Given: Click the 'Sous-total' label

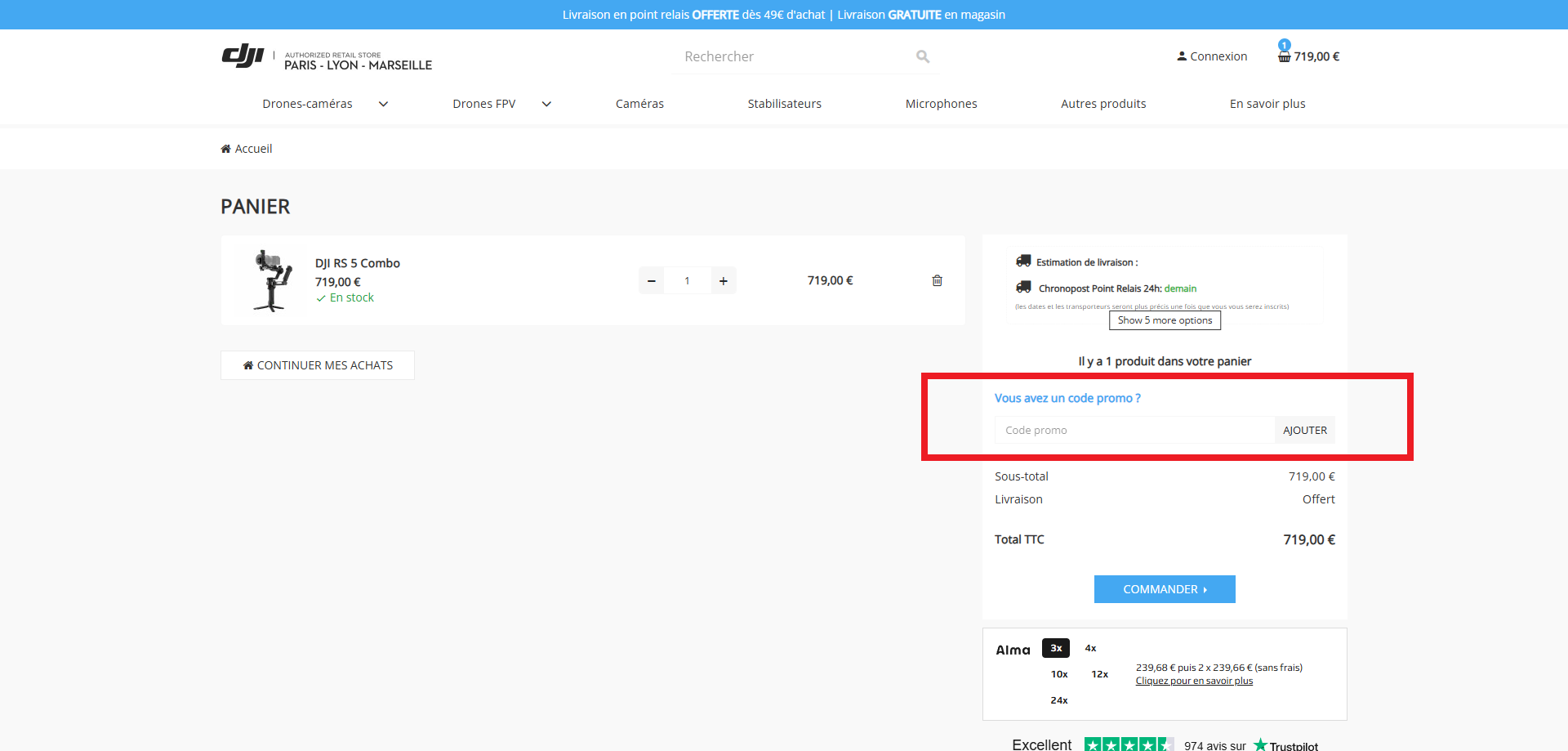Looking at the screenshot, I should (x=1022, y=476).
